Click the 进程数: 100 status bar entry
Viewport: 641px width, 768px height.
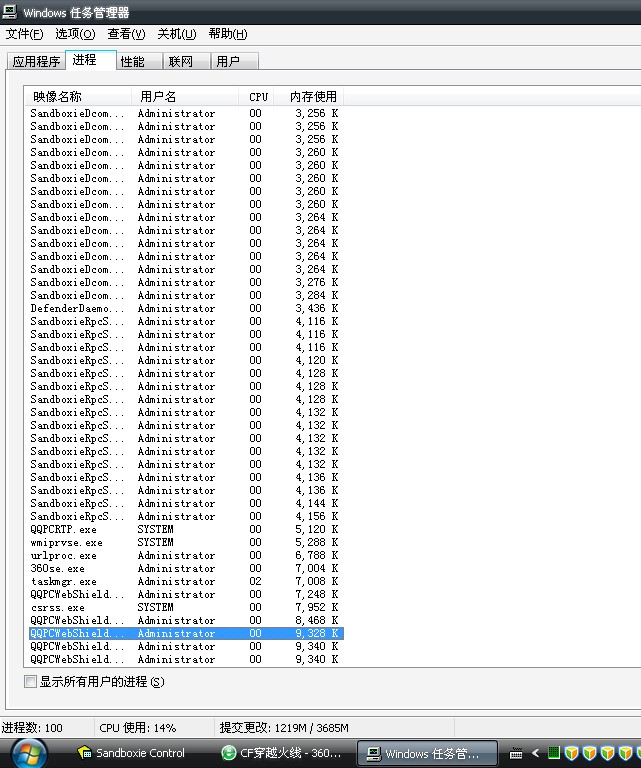[32, 728]
